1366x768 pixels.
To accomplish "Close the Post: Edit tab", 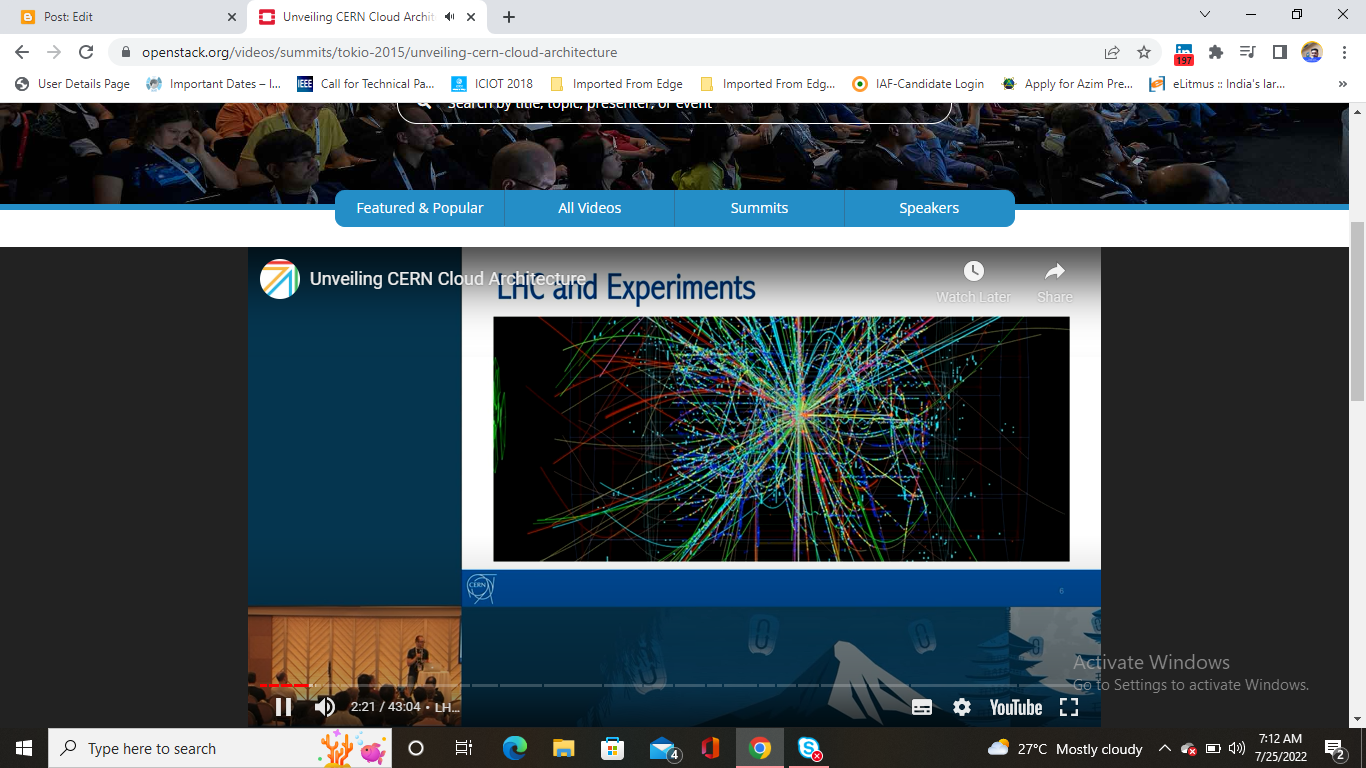I will pyautogui.click(x=232, y=17).
